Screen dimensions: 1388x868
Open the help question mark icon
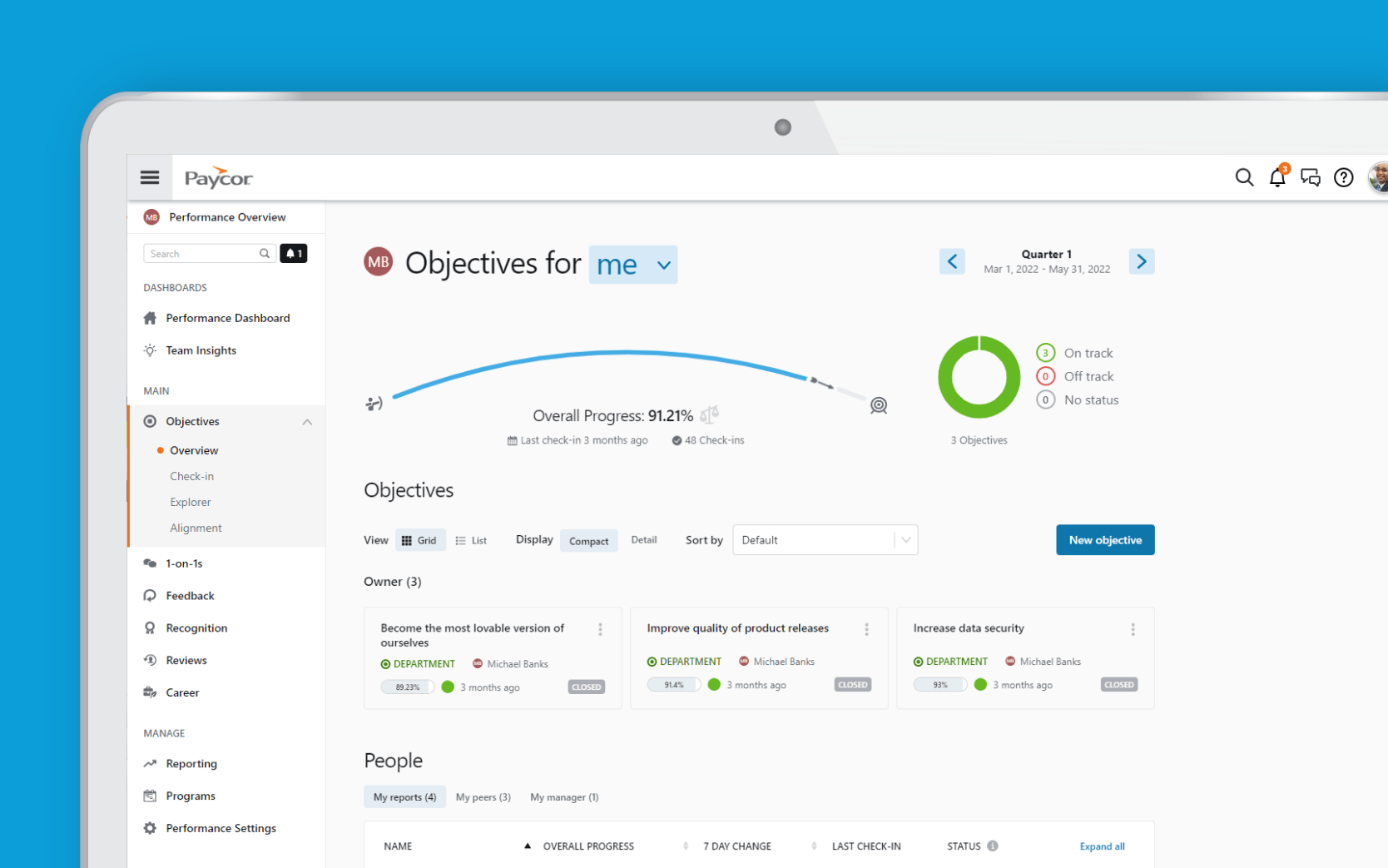[1343, 177]
